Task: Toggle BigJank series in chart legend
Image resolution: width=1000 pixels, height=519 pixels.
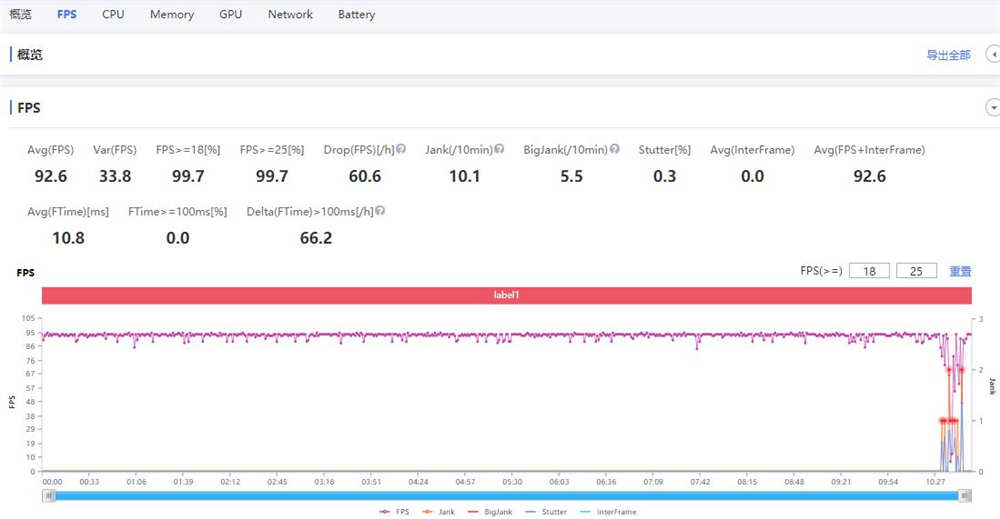Action: pyautogui.click(x=489, y=511)
